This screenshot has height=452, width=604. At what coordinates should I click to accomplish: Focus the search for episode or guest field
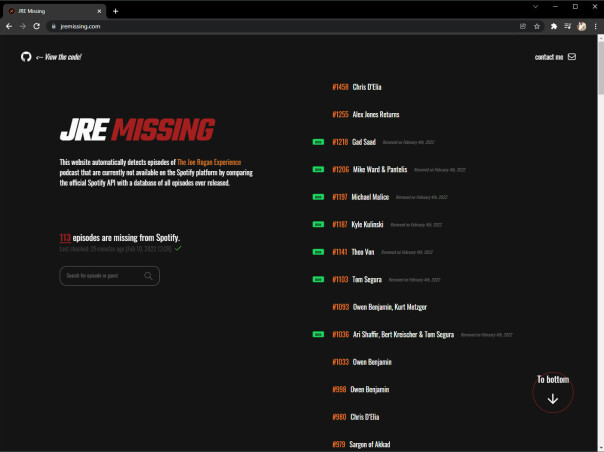click(x=109, y=276)
